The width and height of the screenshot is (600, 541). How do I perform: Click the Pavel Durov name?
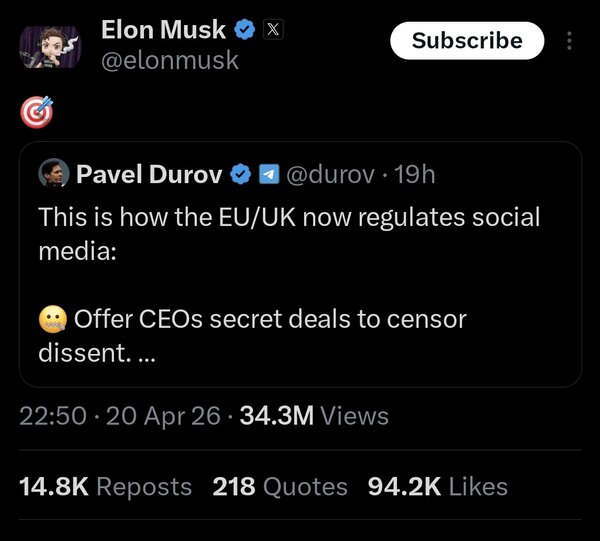pos(150,175)
